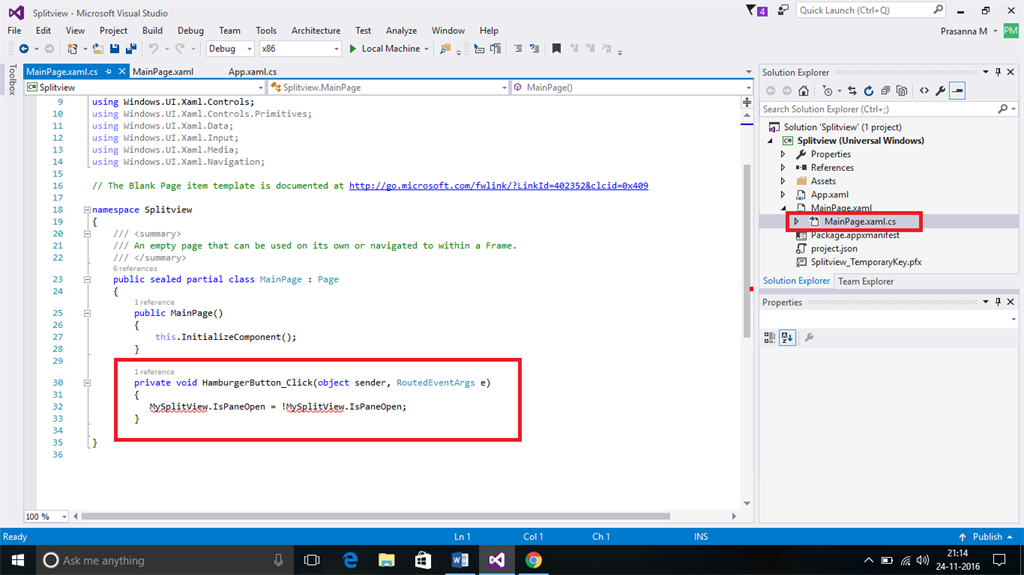This screenshot has width=1024, height=575.
Task: Click the bookmark icon in toolbar
Action: coord(557,48)
